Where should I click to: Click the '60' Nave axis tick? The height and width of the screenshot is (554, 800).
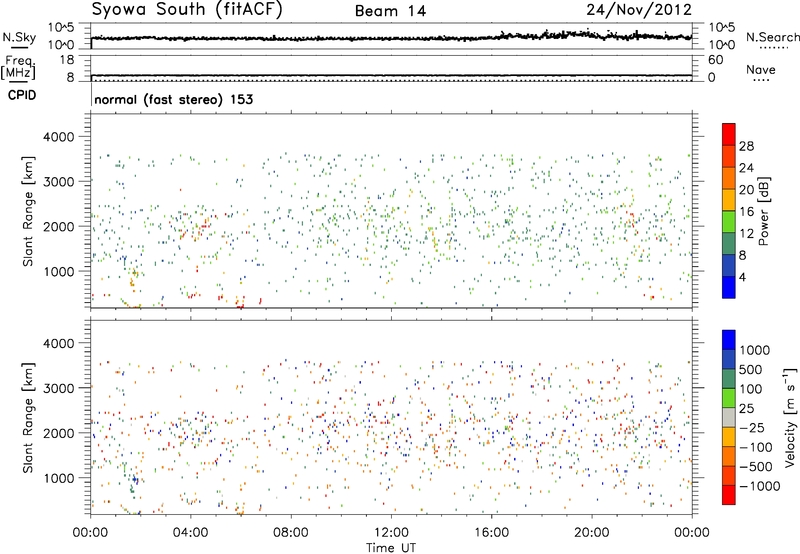pos(715,60)
